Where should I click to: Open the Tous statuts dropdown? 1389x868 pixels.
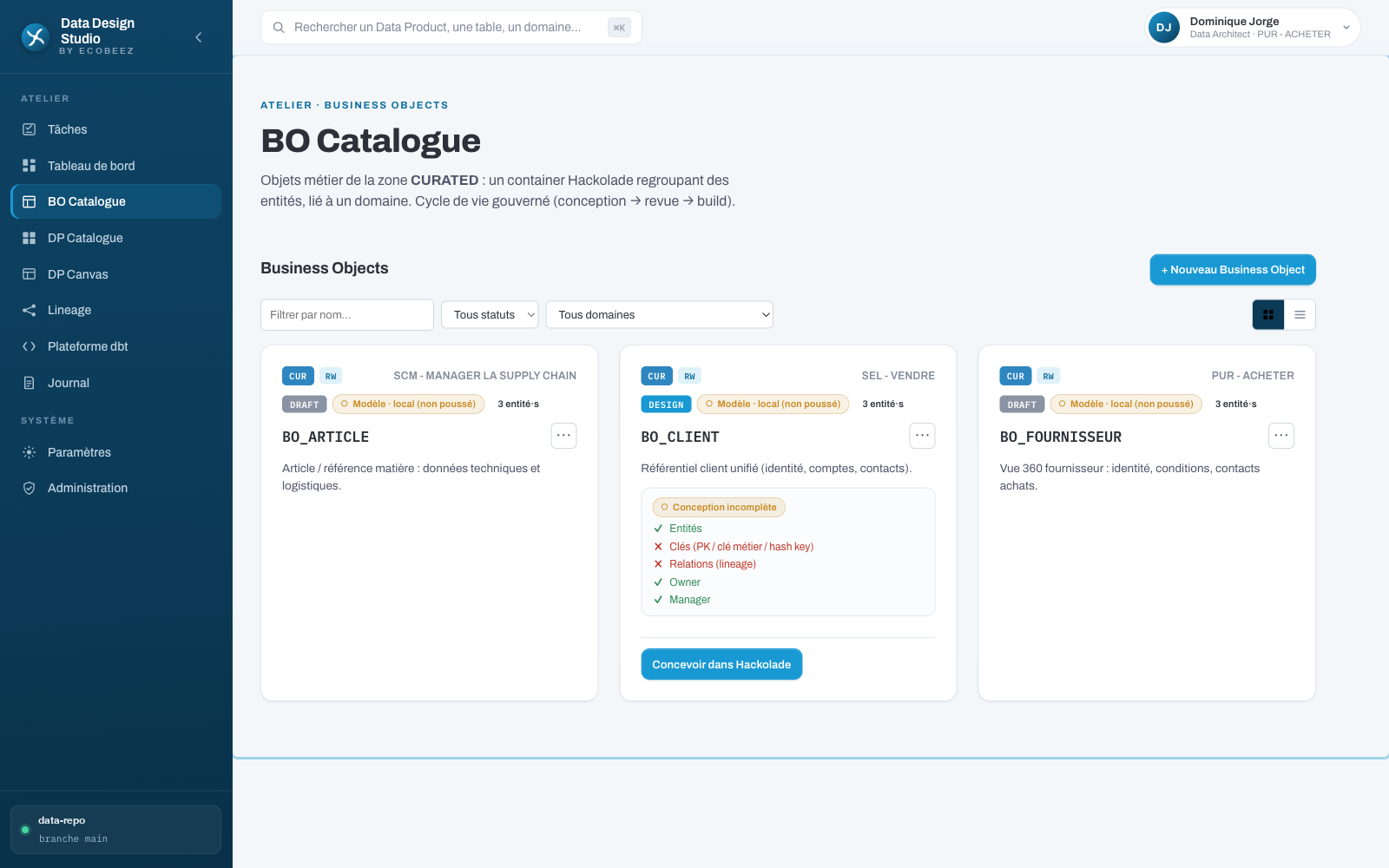[x=490, y=315]
